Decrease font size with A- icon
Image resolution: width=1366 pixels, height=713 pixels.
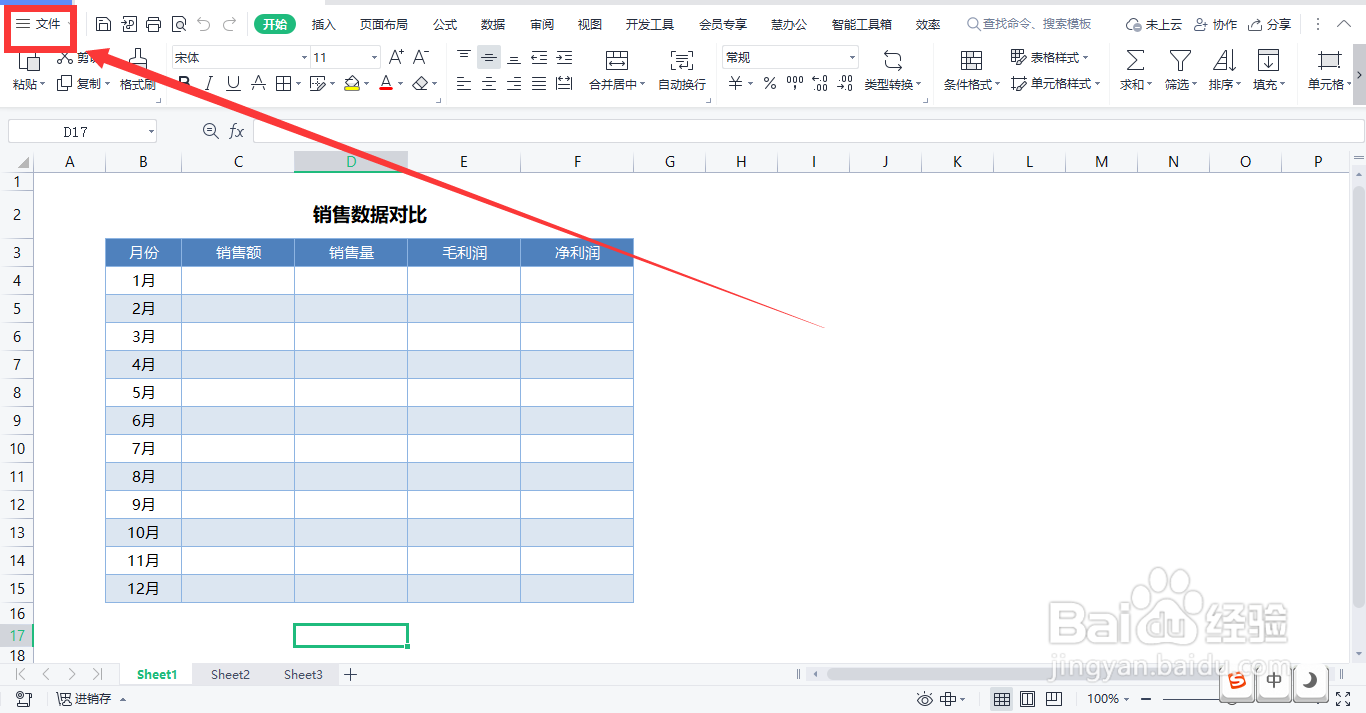point(421,57)
